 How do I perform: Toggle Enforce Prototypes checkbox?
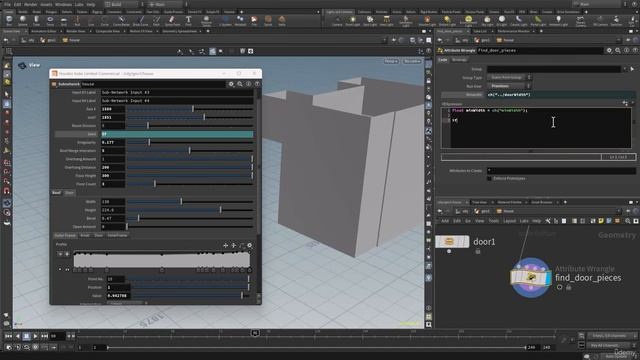489,178
